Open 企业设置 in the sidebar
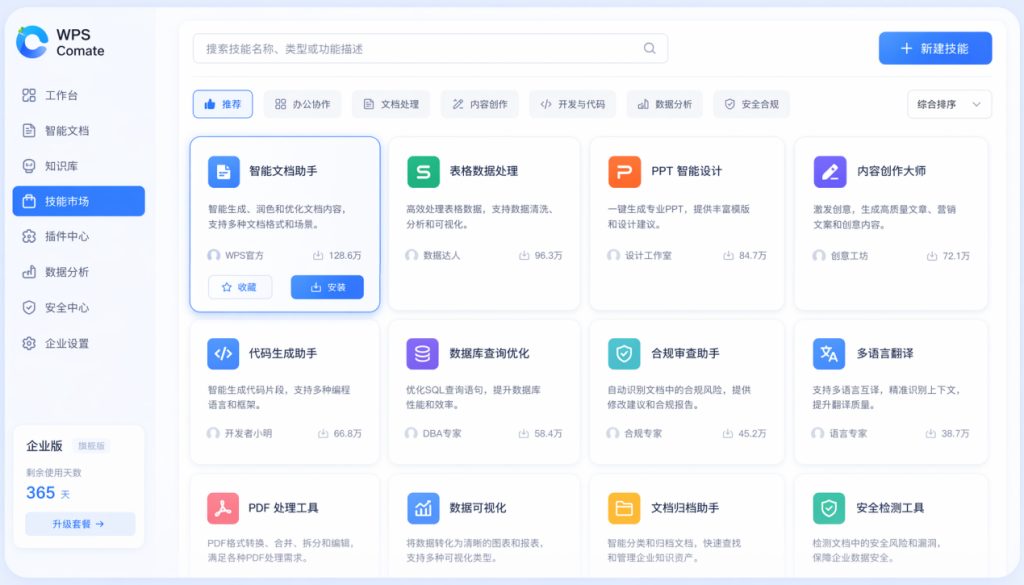The width and height of the screenshot is (1024, 585). 78,343
